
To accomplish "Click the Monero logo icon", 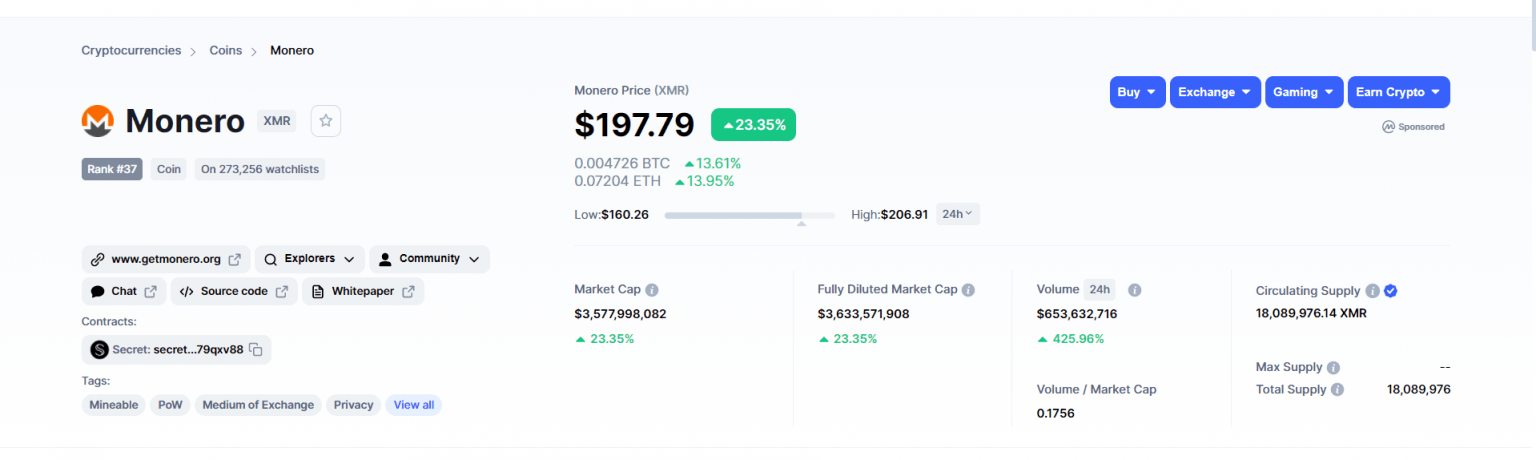I will tap(98, 121).
